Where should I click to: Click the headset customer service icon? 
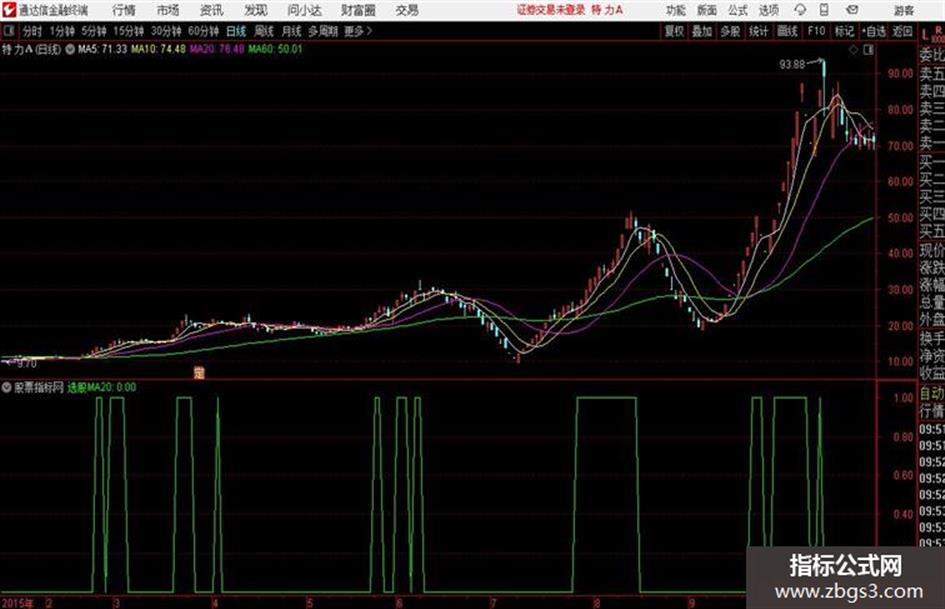[x=800, y=10]
